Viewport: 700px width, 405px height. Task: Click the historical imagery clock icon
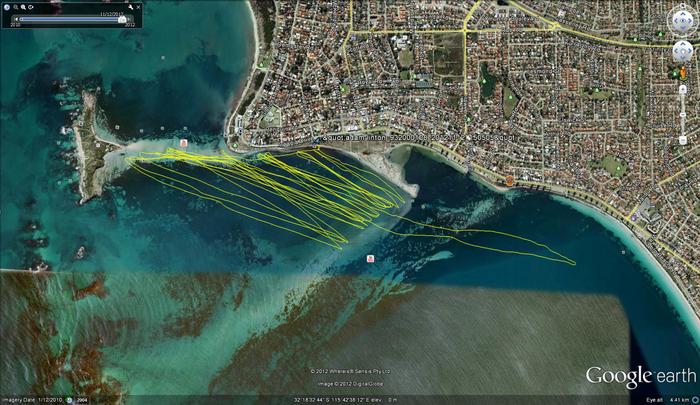pyautogui.click(x=6, y=6)
